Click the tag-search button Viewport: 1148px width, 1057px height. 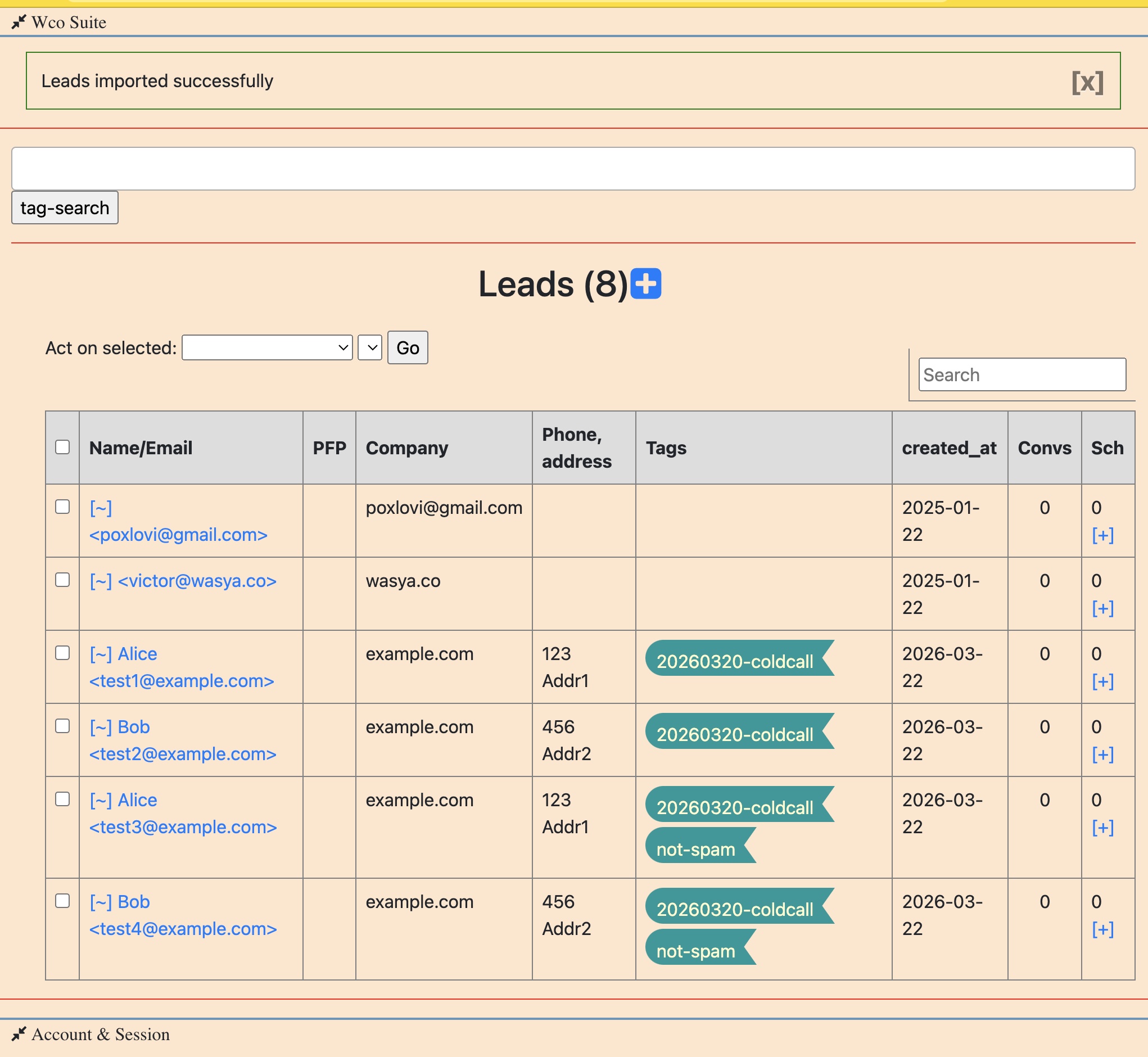[x=65, y=207]
